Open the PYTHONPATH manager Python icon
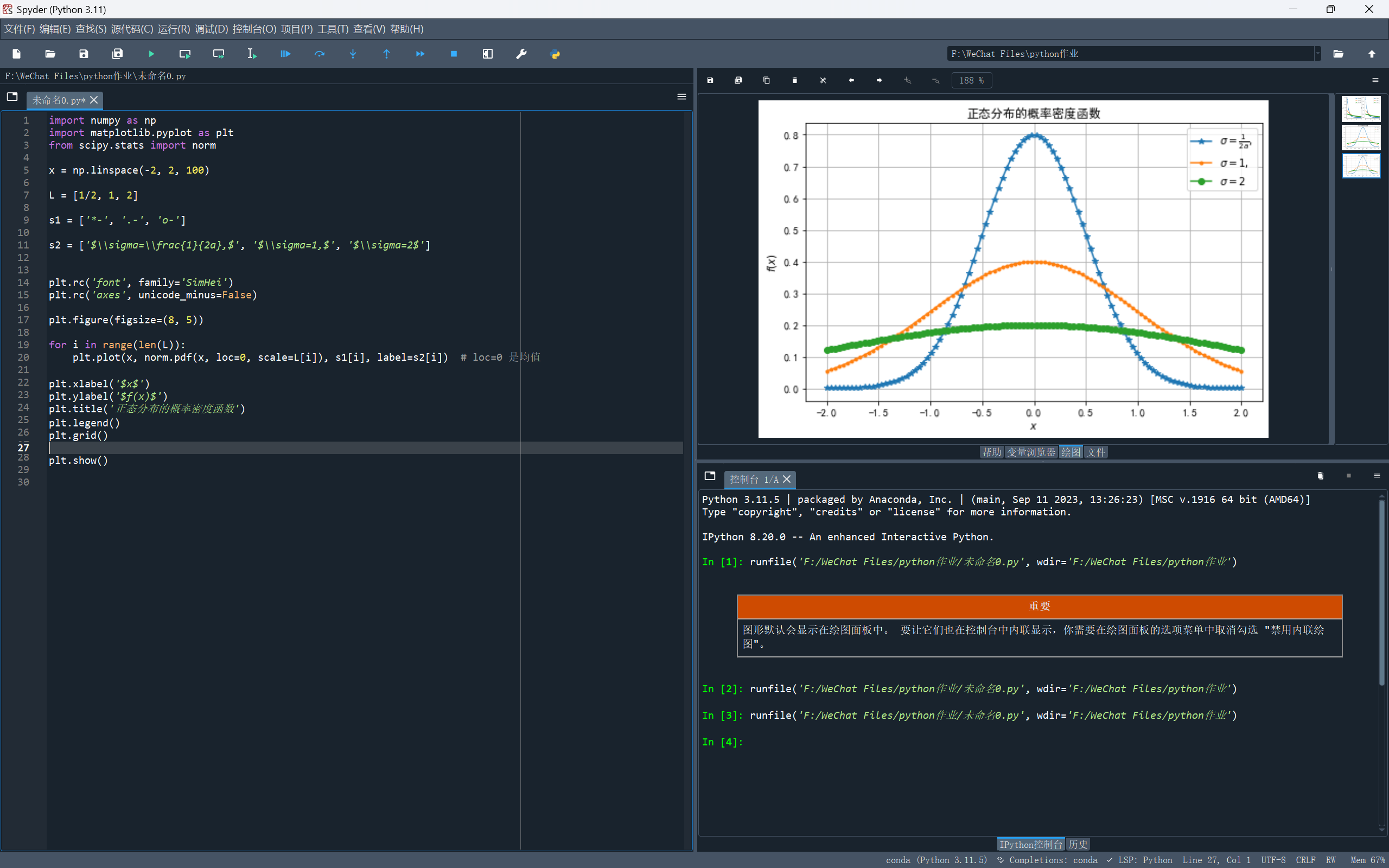1389x868 pixels. 555,54
